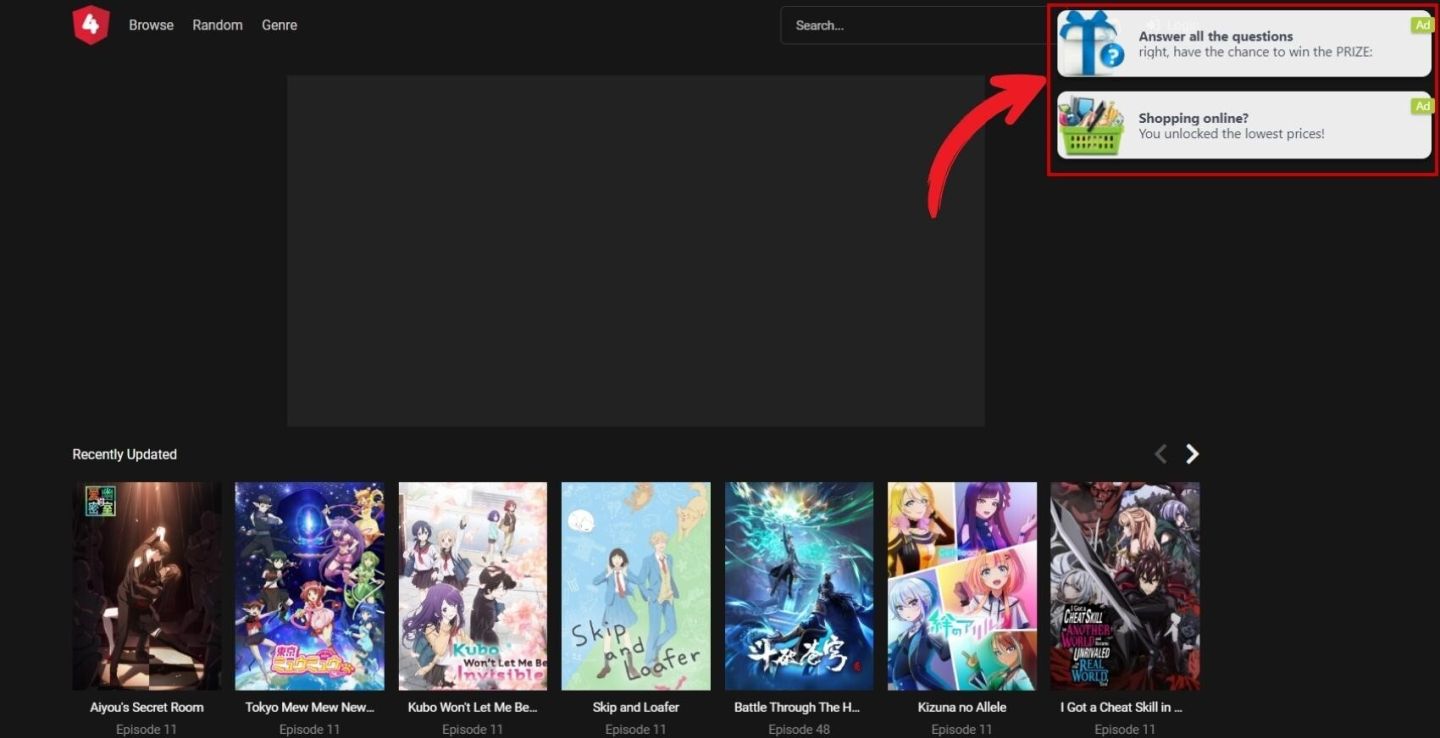
Task: Open I Got a Cheat Skill poster
Action: (1124, 586)
